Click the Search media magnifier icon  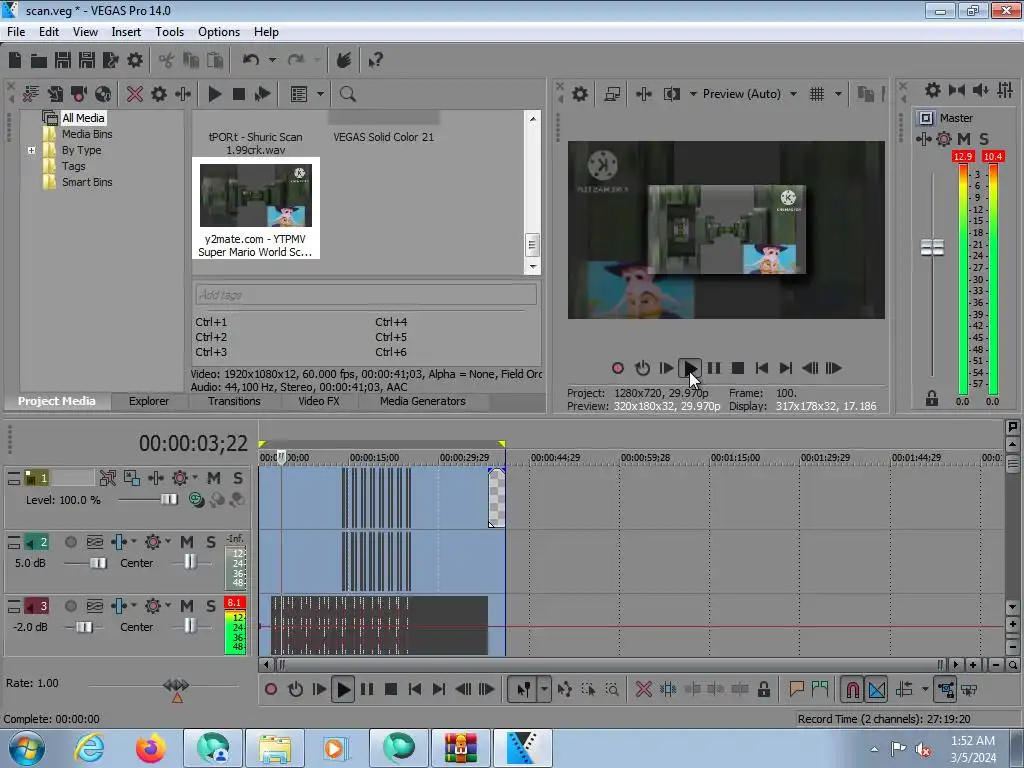click(x=347, y=94)
